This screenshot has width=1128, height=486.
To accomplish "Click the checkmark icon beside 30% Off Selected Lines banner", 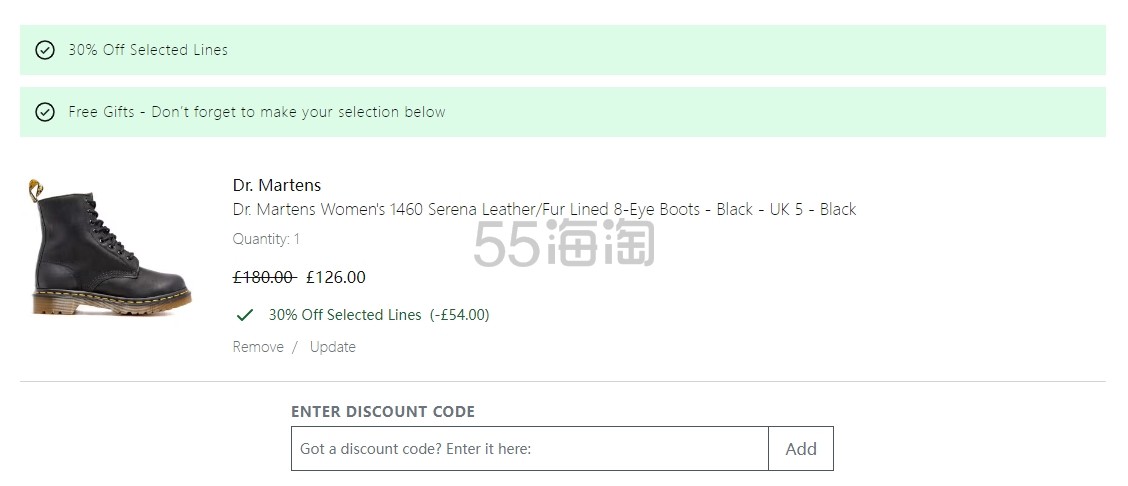I will tap(45, 50).
